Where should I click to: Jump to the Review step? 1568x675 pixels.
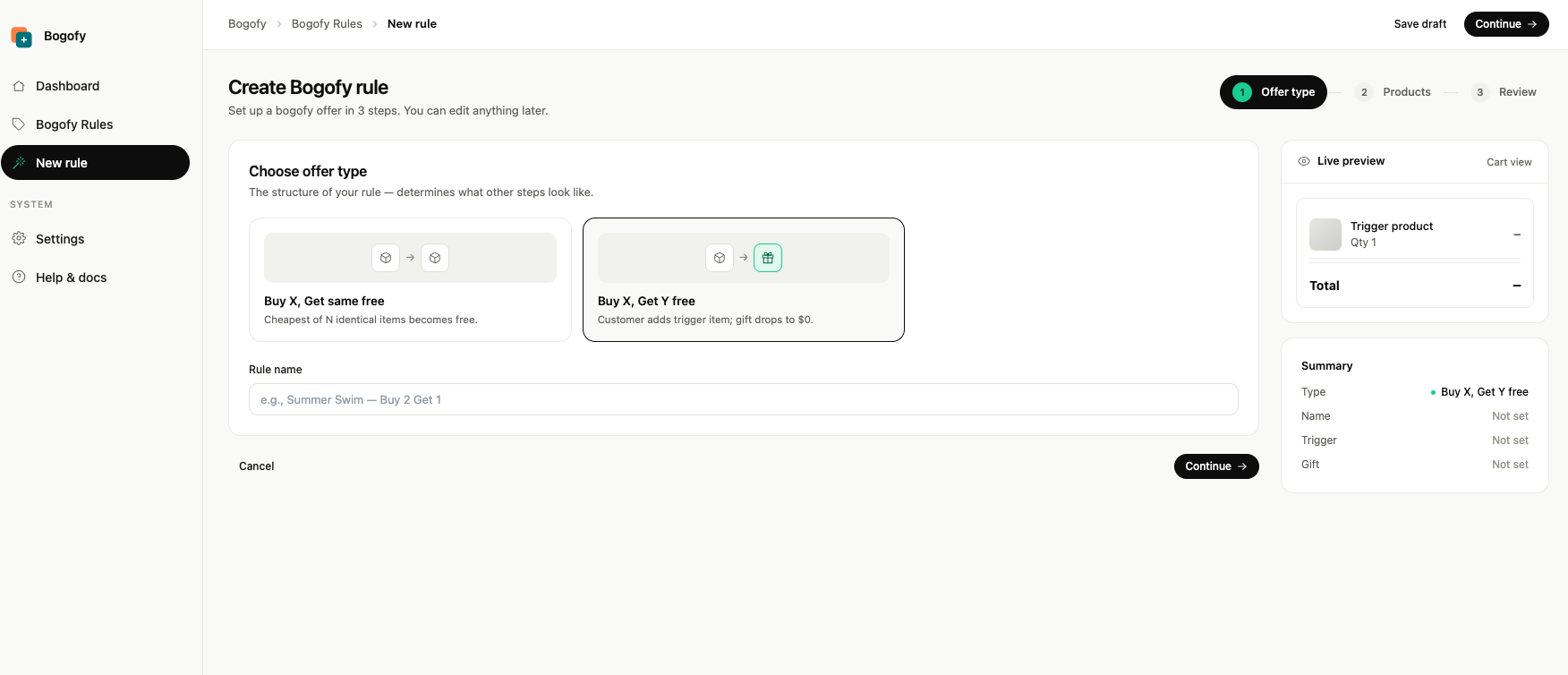[x=1504, y=92]
